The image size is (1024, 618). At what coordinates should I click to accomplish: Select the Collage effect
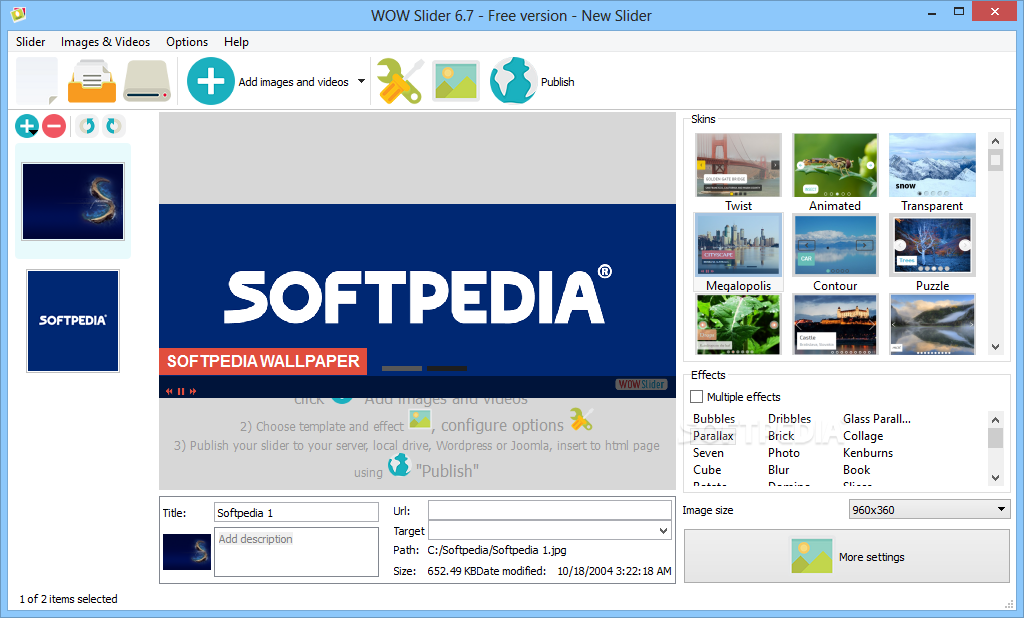[x=863, y=436]
